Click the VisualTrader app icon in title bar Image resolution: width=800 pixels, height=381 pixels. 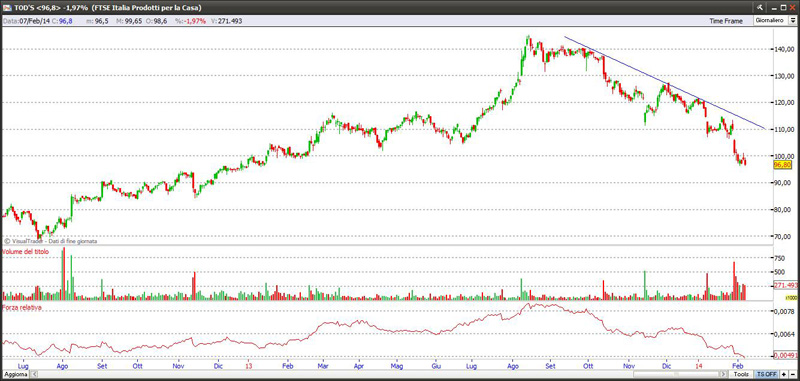(x=6, y=8)
